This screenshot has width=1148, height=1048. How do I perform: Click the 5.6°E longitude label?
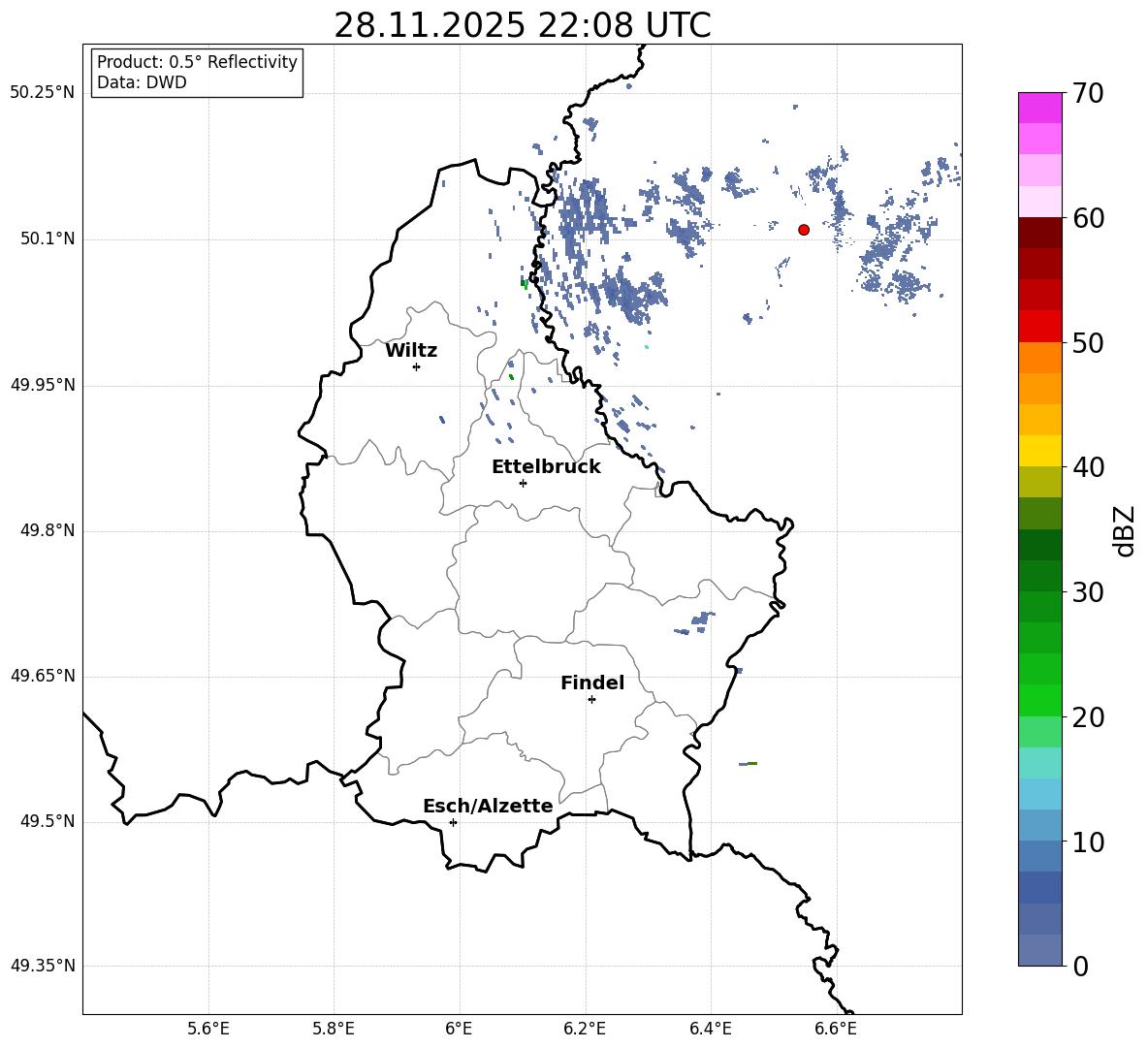(x=208, y=1029)
